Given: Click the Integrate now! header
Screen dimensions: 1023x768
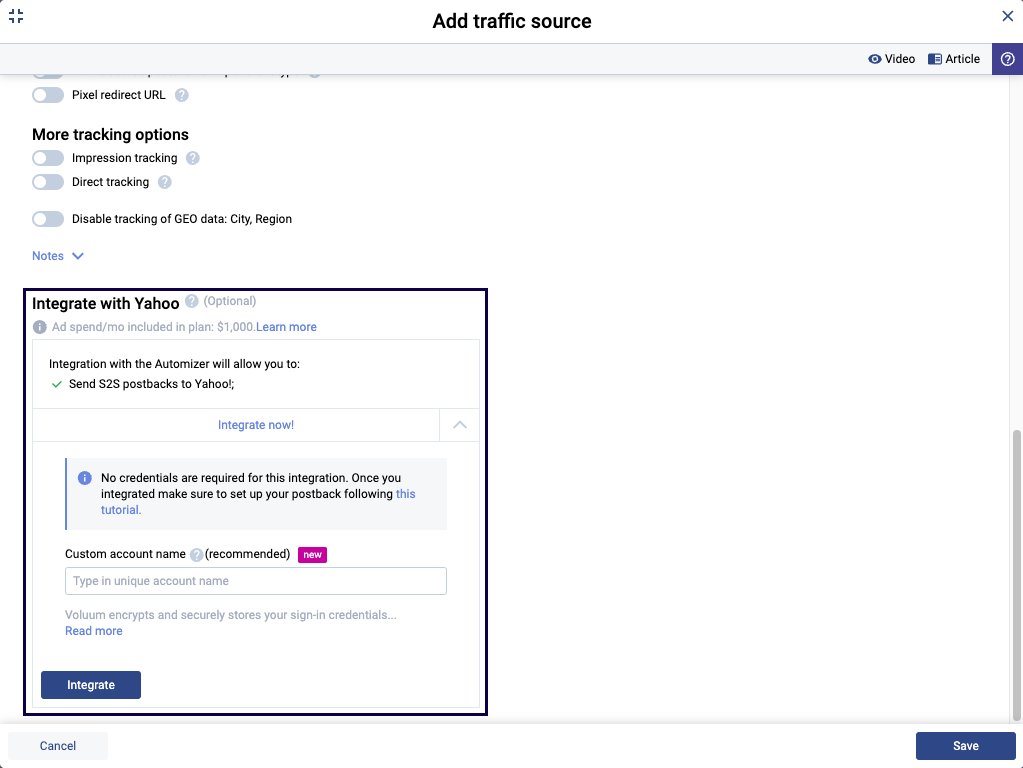Looking at the screenshot, I should coord(256,425).
